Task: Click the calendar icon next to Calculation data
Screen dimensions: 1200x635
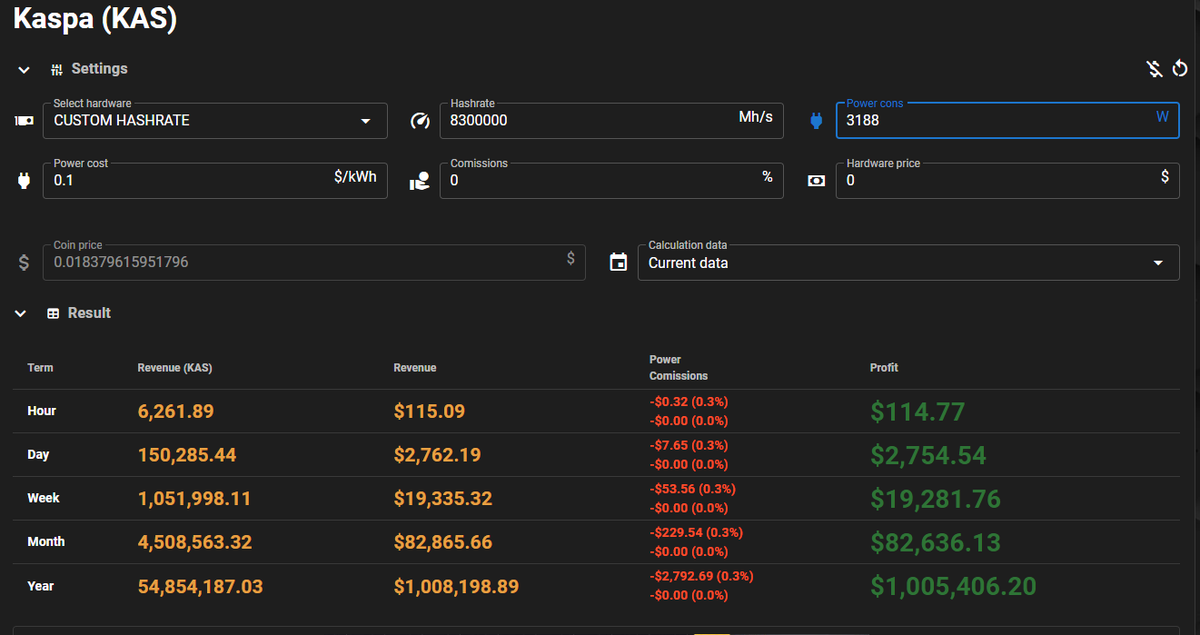Action: tap(618, 263)
